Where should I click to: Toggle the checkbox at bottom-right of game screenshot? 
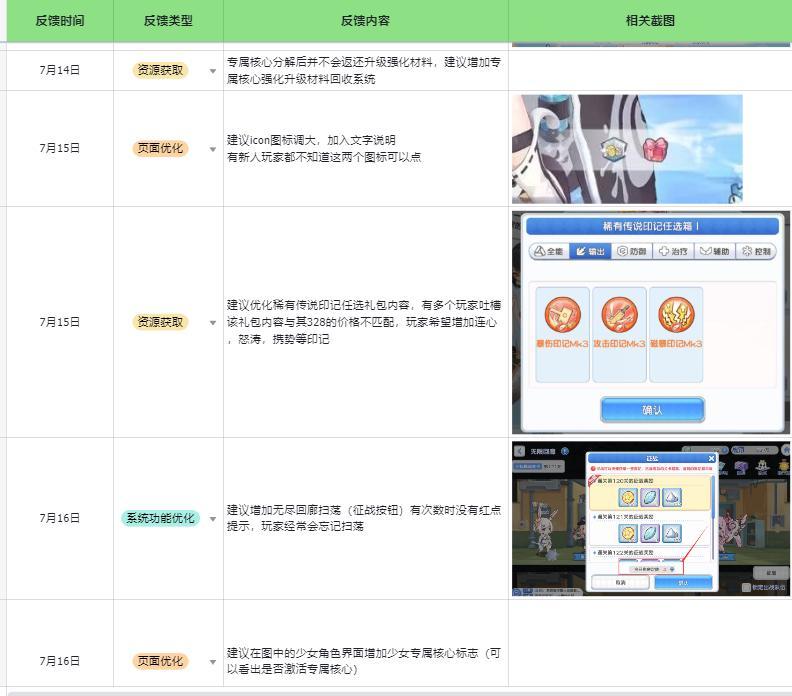pos(746,587)
